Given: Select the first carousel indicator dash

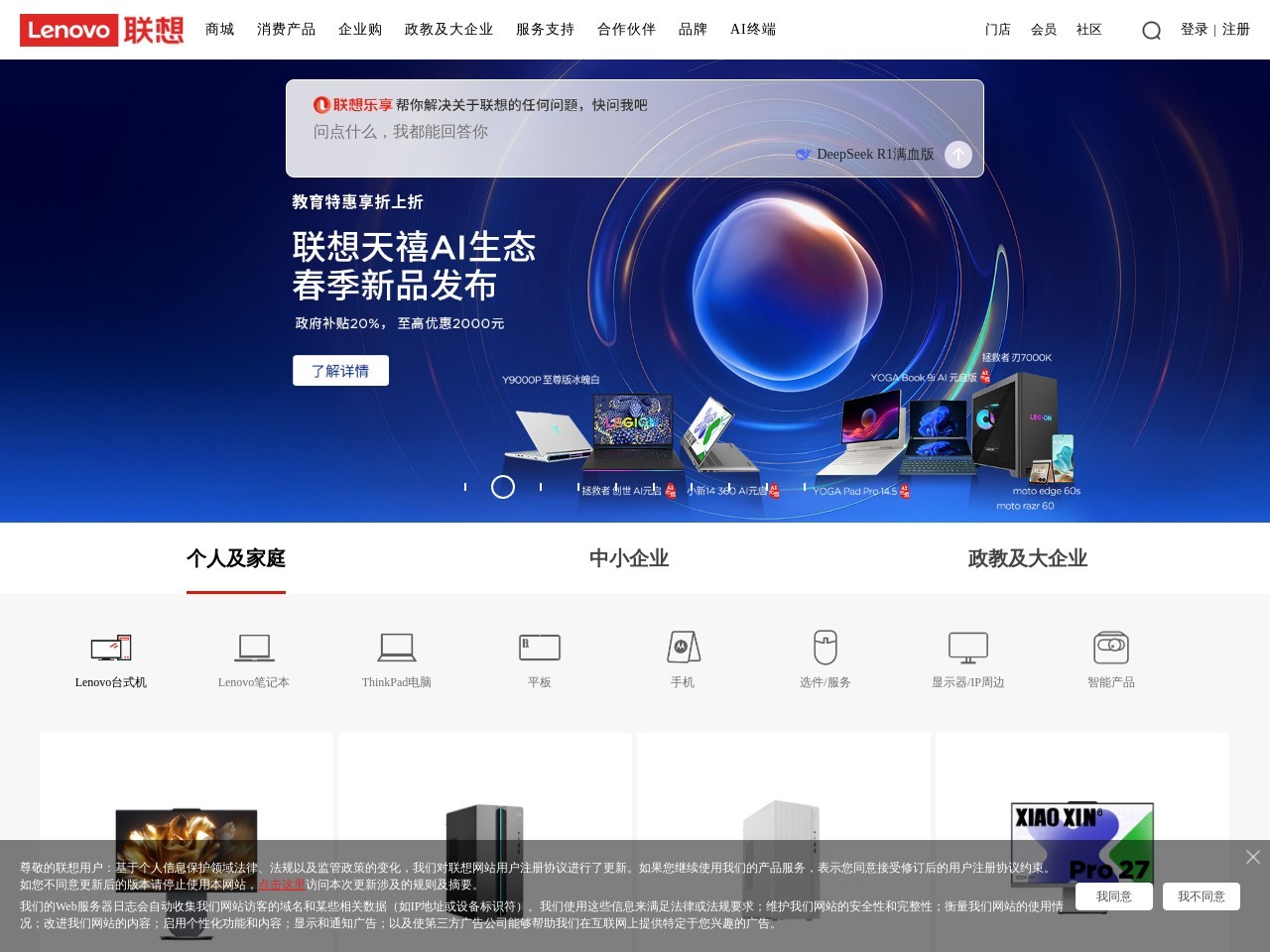Looking at the screenshot, I should pos(465,487).
